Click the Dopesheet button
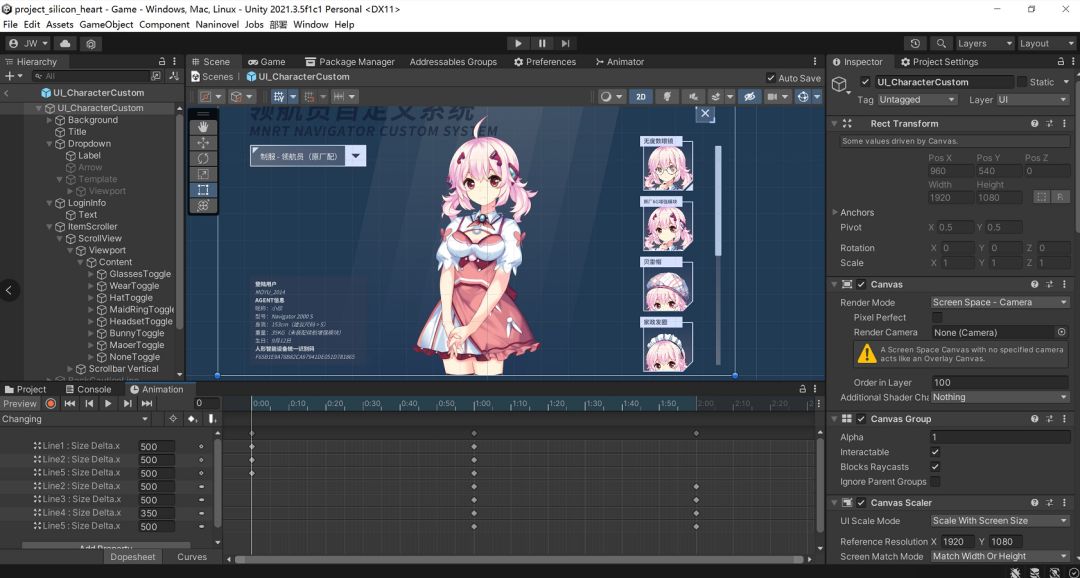Image resolution: width=1080 pixels, height=578 pixels. click(x=133, y=557)
